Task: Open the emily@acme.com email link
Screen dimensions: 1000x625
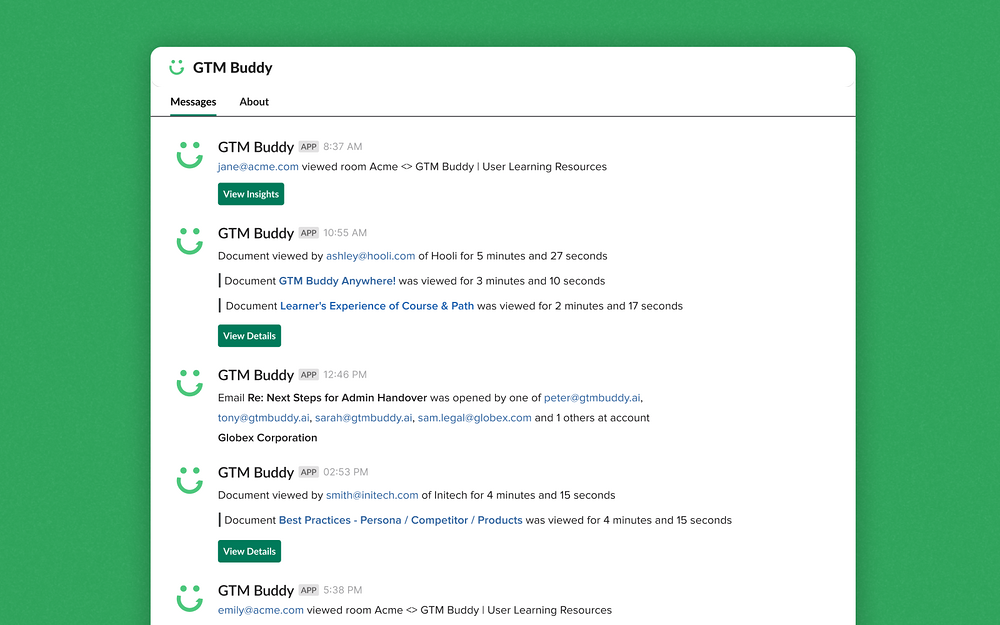Action: click(x=261, y=610)
